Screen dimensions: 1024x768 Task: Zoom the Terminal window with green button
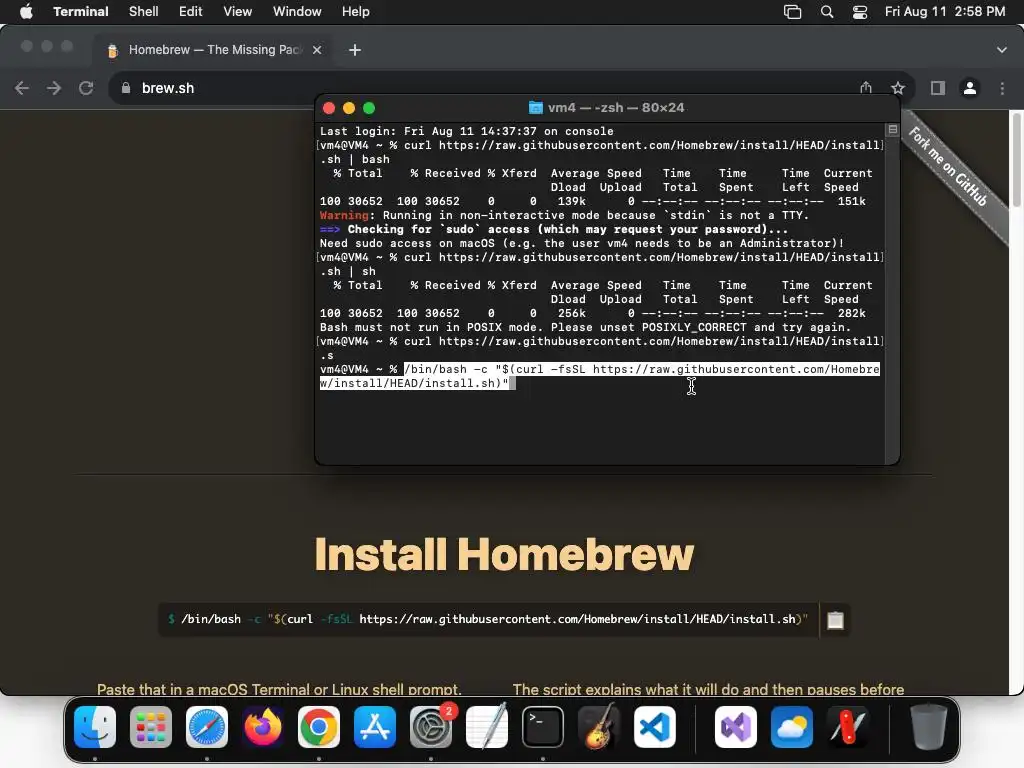tap(369, 108)
